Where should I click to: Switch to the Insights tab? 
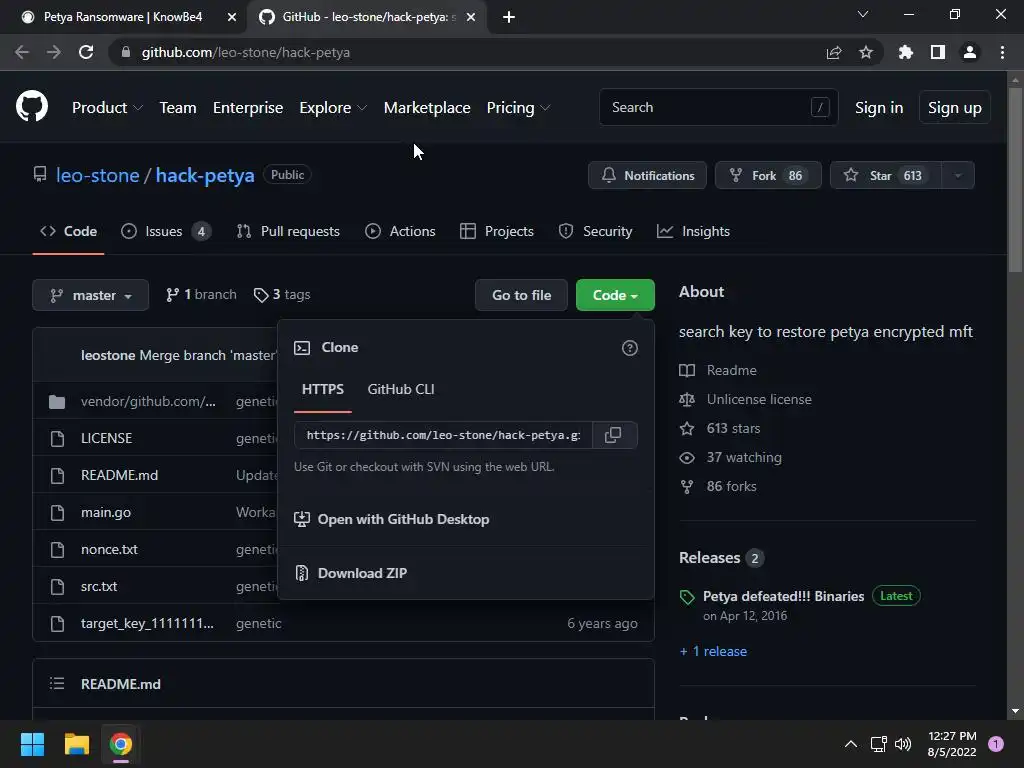pos(694,231)
